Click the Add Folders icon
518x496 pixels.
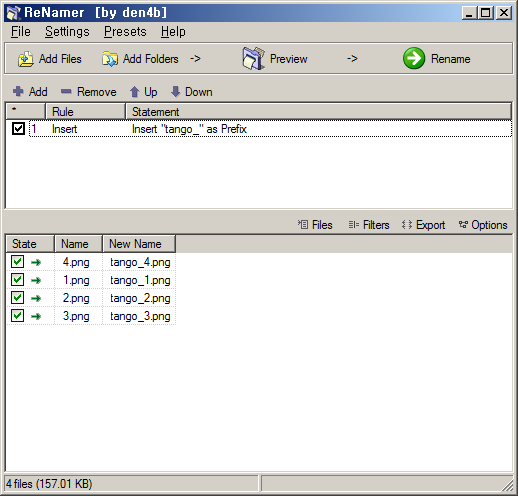pyautogui.click(x=110, y=59)
